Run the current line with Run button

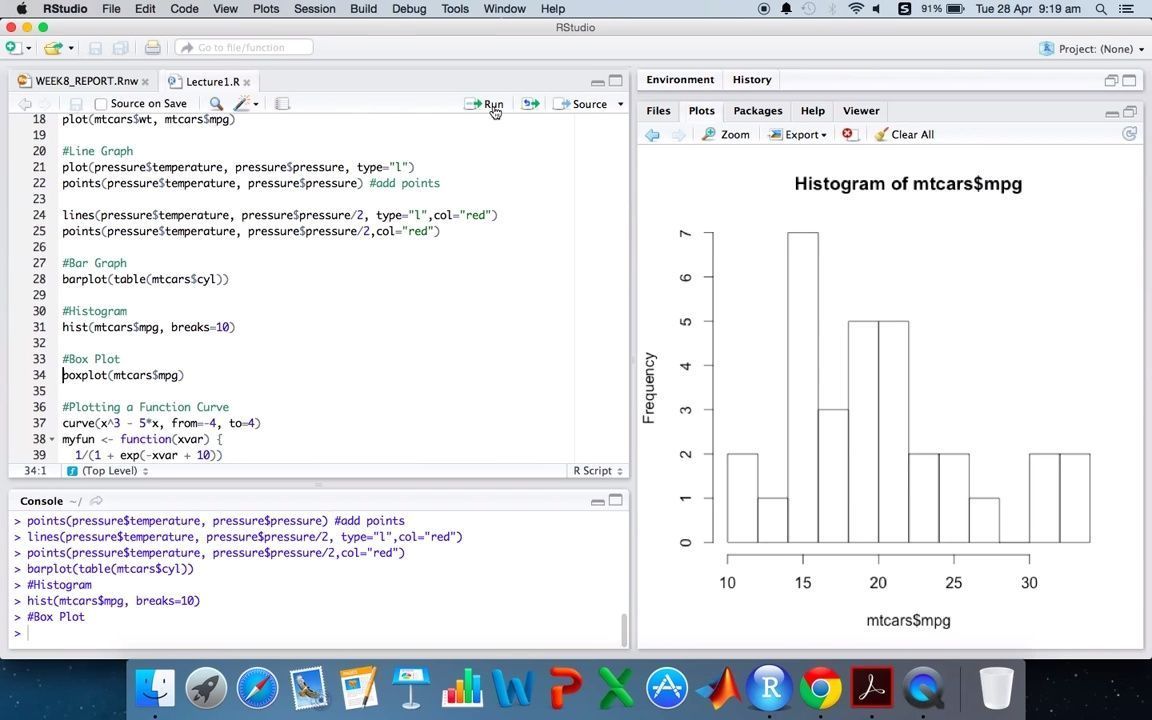tap(487, 104)
